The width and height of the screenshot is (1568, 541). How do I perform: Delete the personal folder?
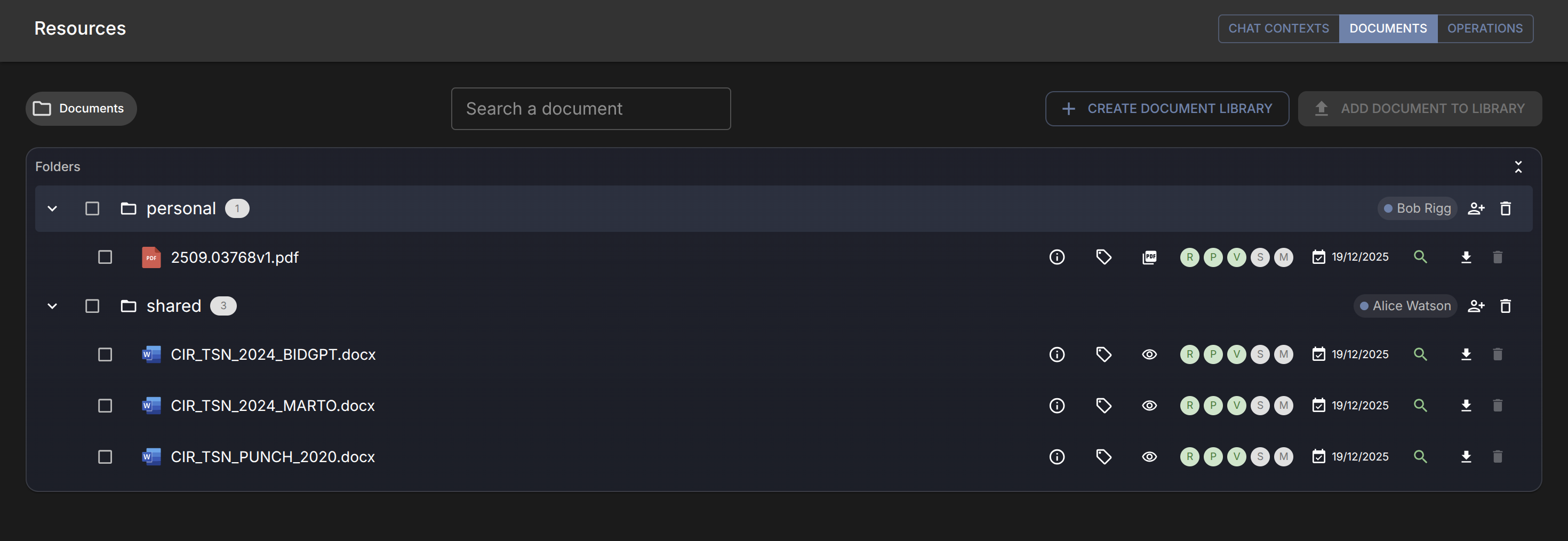click(1505, 208)
